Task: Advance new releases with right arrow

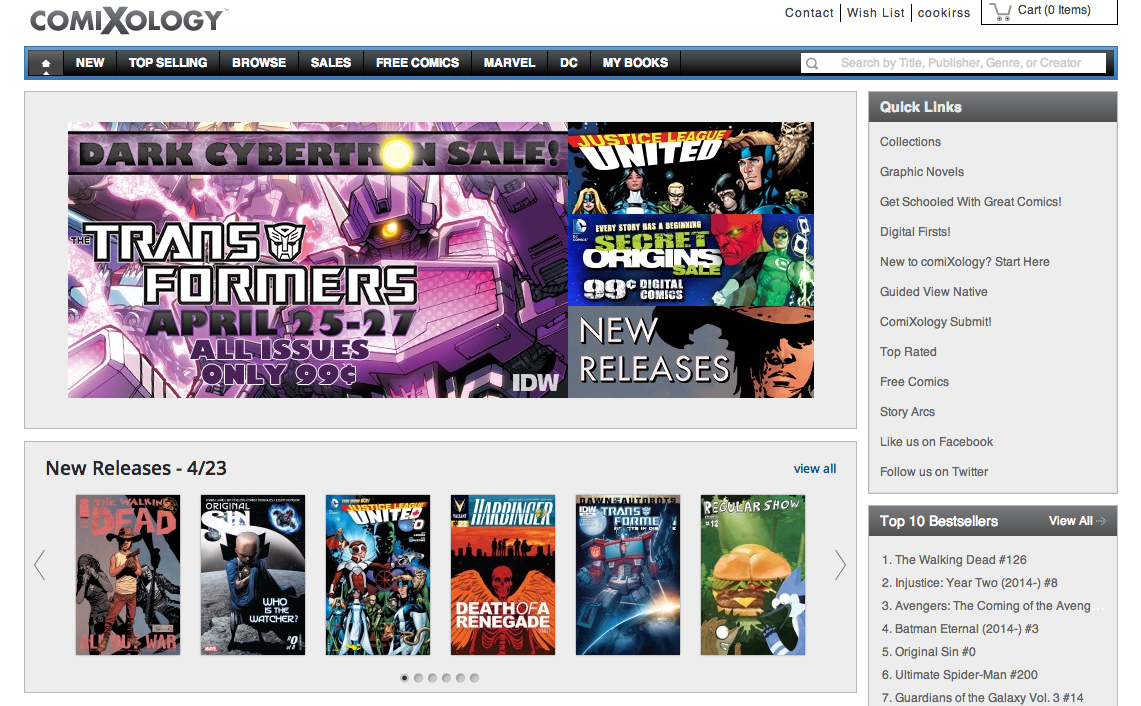Action: tap(840, 565)
